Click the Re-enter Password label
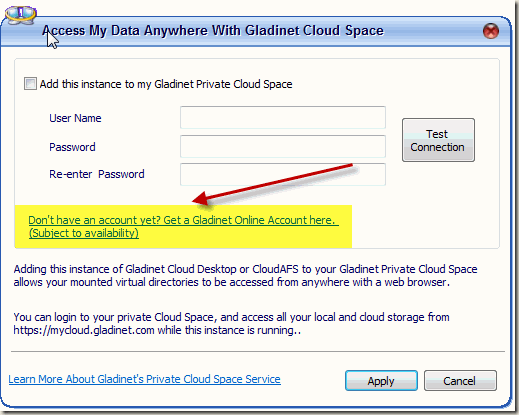Image resolution: width=519 pixels, height=415 pixels. point(97,174)
